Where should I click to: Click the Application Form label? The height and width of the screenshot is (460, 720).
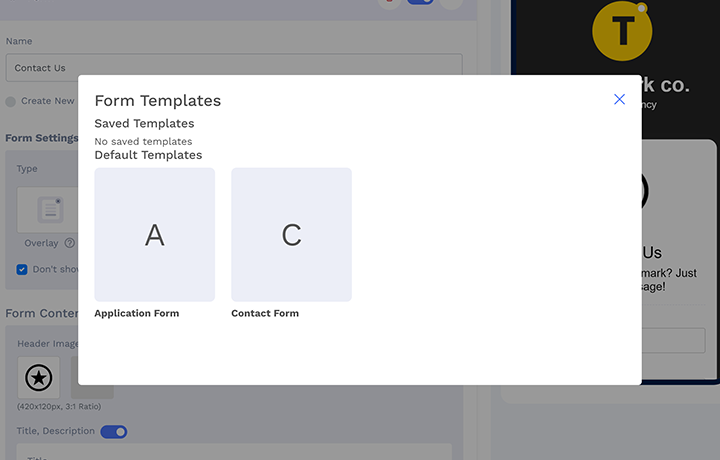pos(137,313)
